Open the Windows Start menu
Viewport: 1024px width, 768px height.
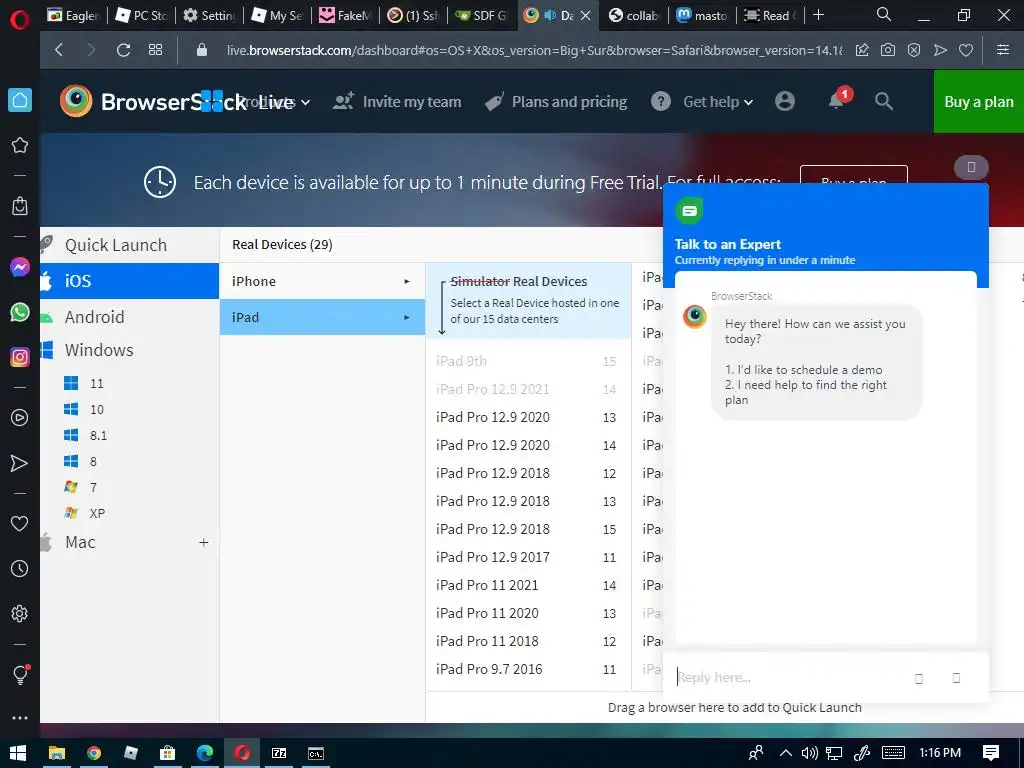click(18, 753)
